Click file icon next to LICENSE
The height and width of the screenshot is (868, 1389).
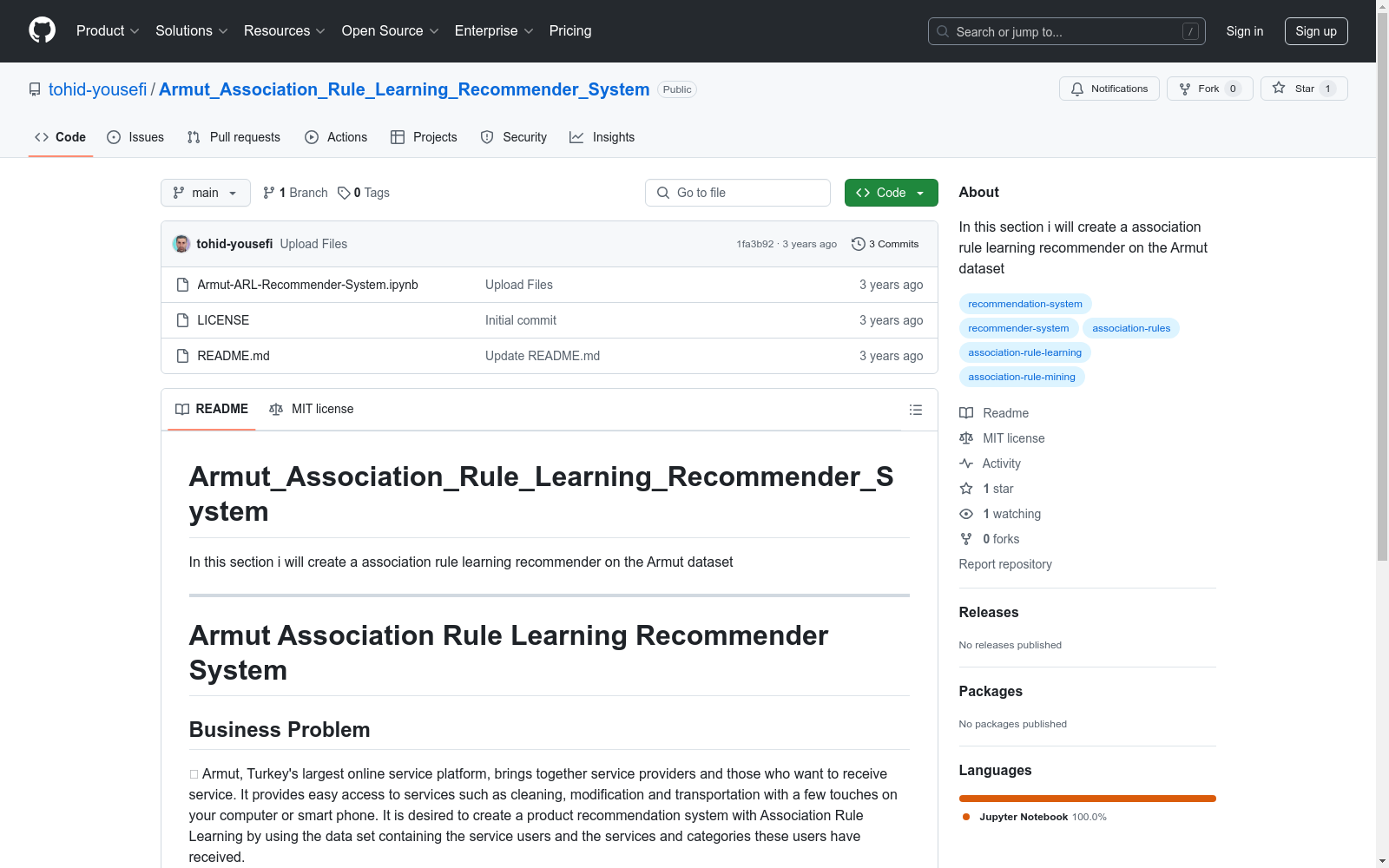182,320
